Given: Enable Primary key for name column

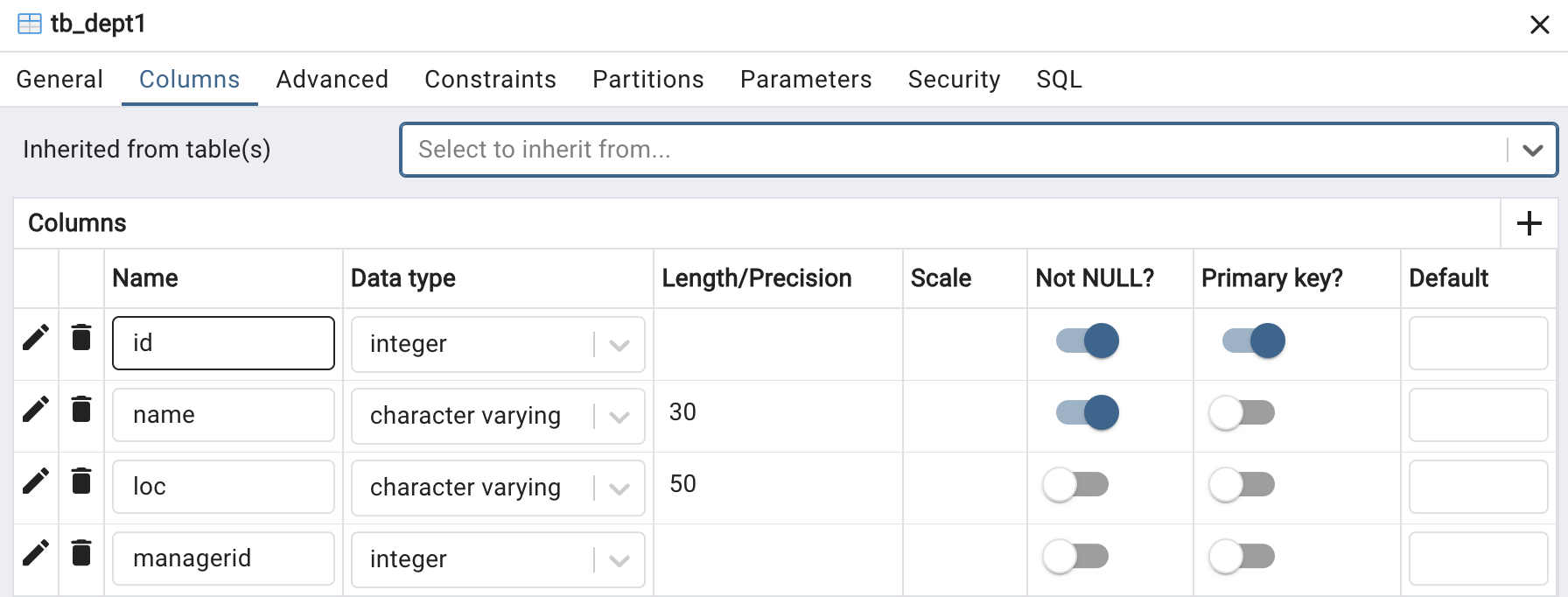Looking at the screenshot, I should pos(1242,412).
